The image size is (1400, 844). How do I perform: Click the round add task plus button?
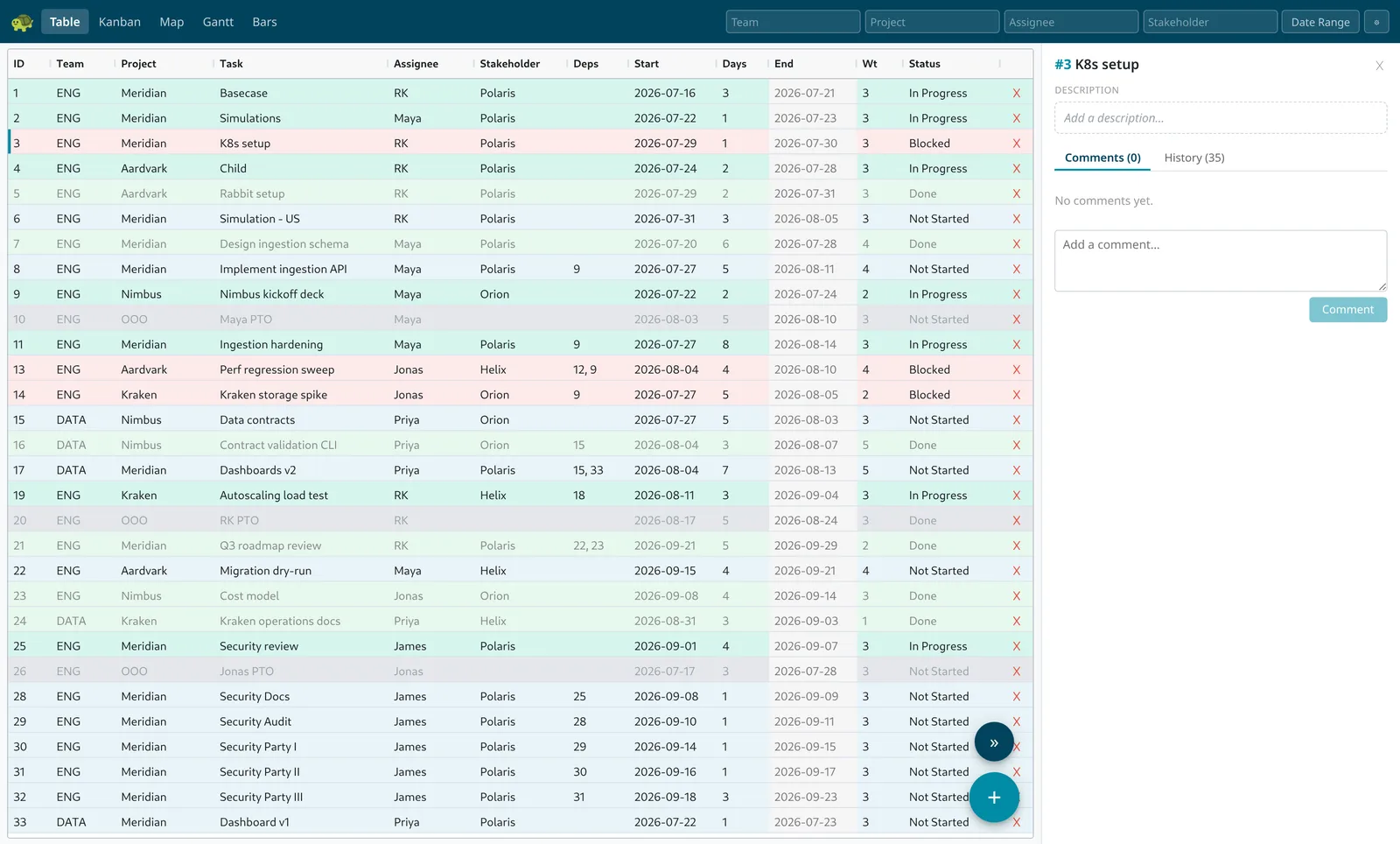(994, 798)
